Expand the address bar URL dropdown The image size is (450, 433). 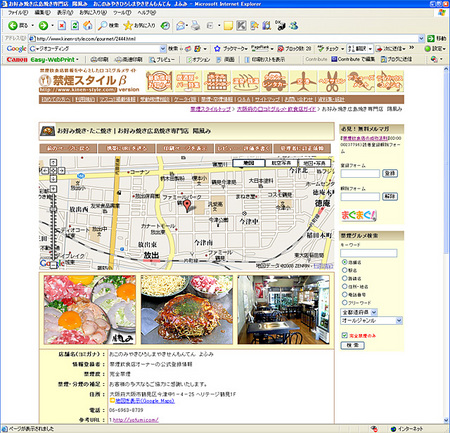coord(421,39)
